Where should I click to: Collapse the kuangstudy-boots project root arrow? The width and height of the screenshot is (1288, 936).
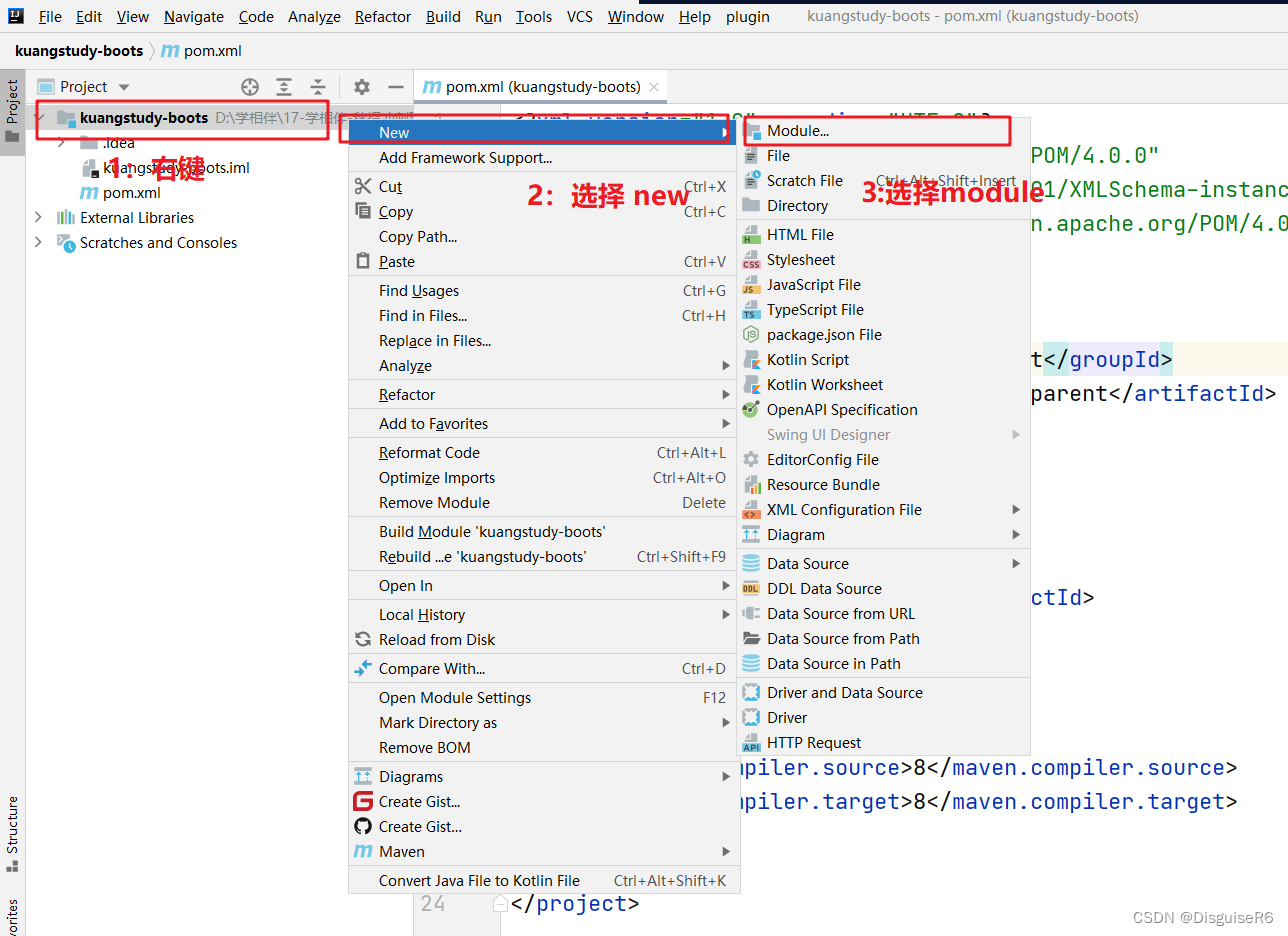39,118
